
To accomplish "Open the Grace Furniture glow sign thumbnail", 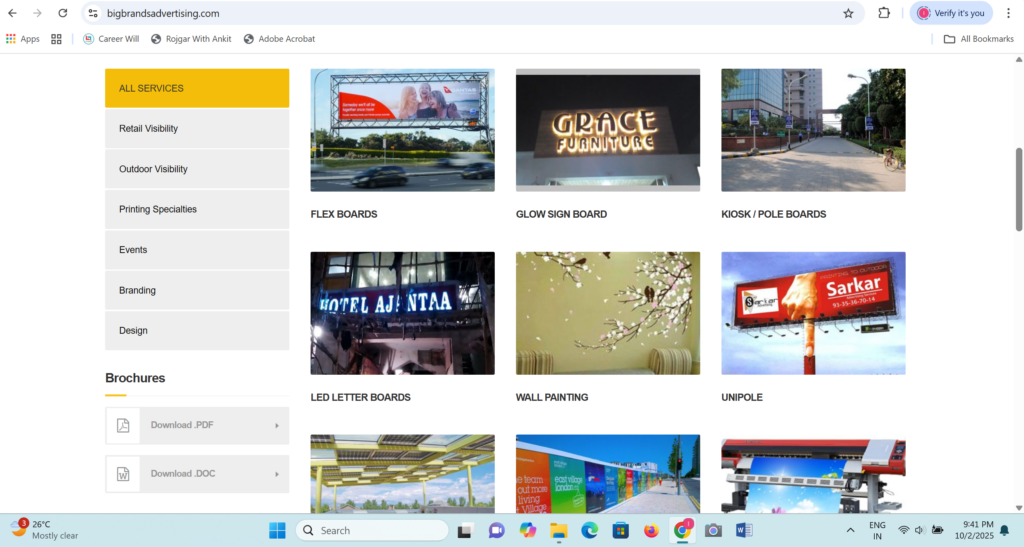I will (608, 130).
